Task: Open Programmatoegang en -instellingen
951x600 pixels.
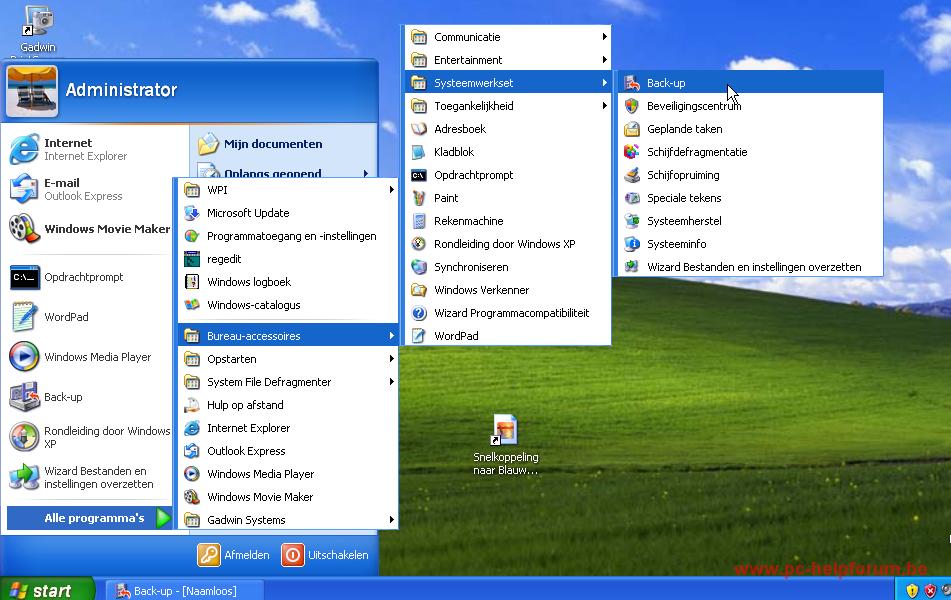Action: [x=288, y=236]
